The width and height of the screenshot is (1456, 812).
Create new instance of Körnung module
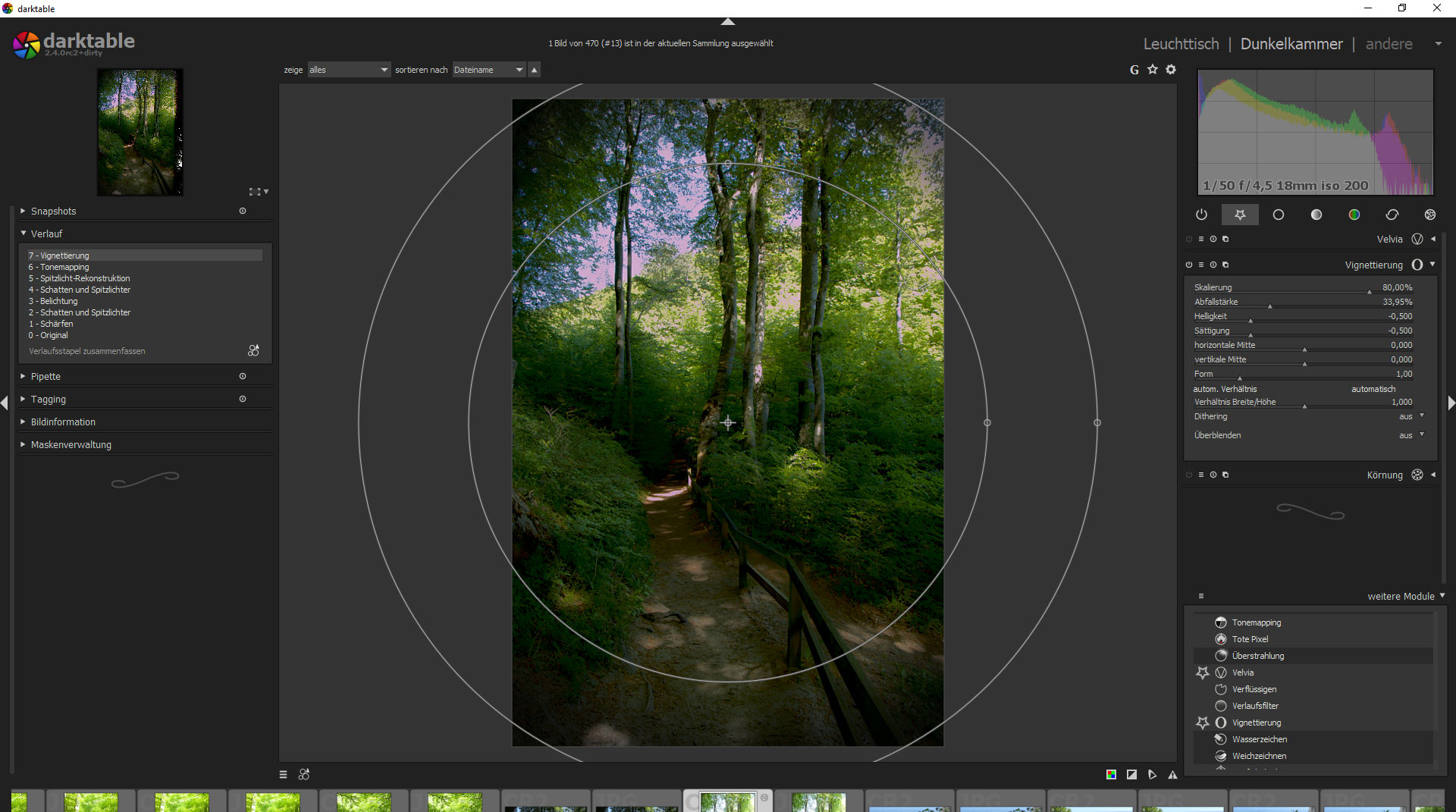1225,475
